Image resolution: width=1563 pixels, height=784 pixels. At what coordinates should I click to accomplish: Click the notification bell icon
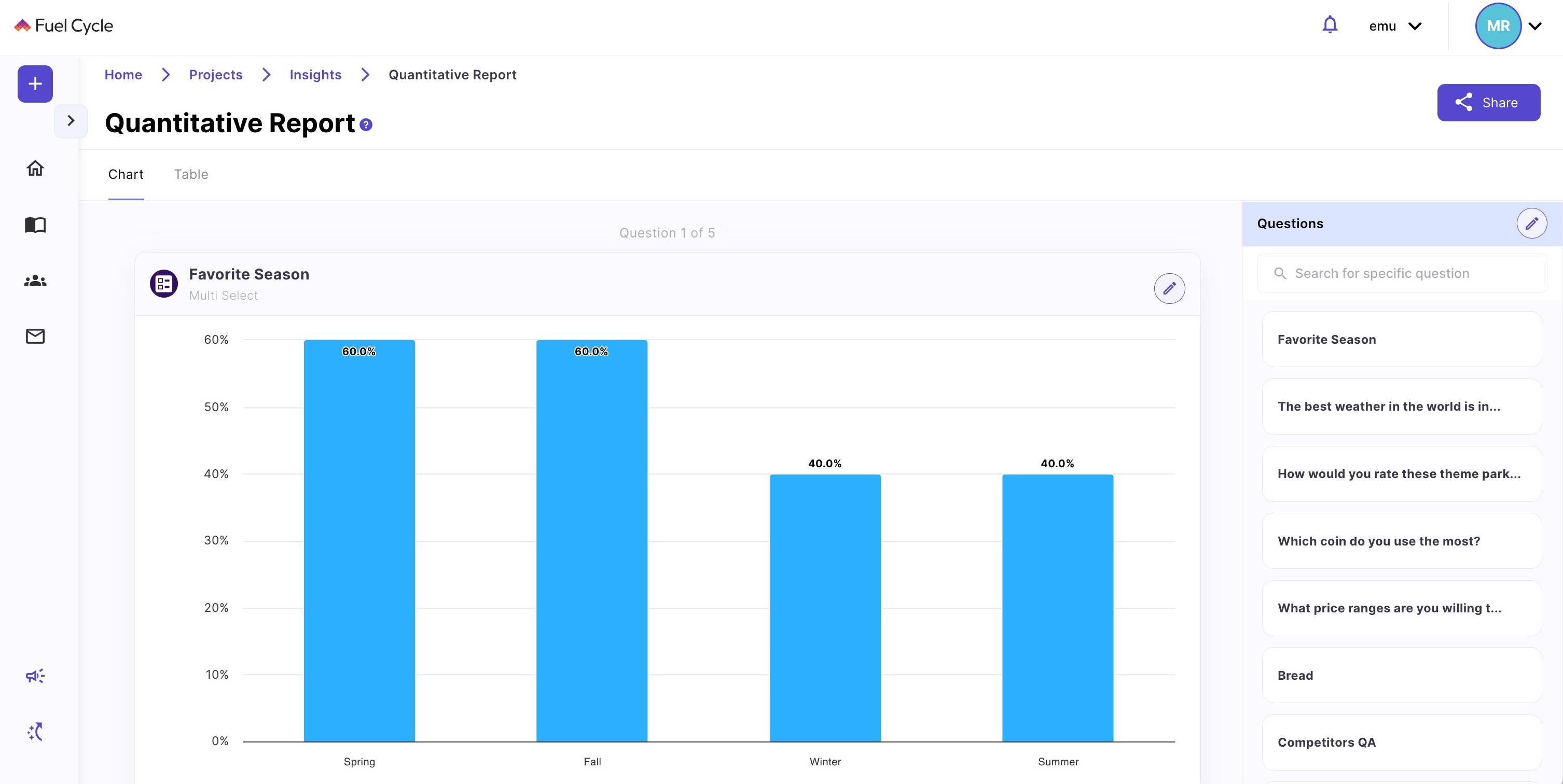[x=1330, y=25]
